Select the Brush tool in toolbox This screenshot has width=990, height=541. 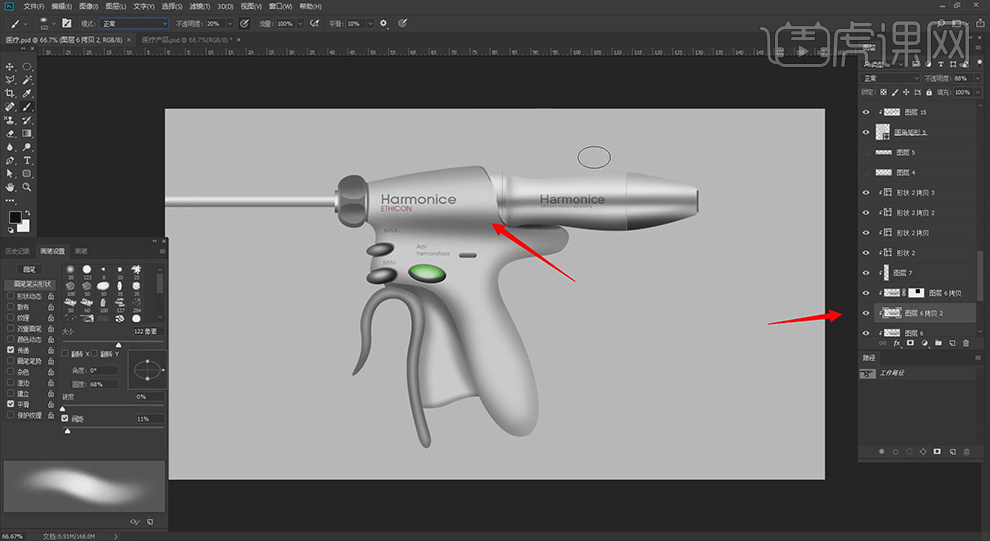[27, 107]
